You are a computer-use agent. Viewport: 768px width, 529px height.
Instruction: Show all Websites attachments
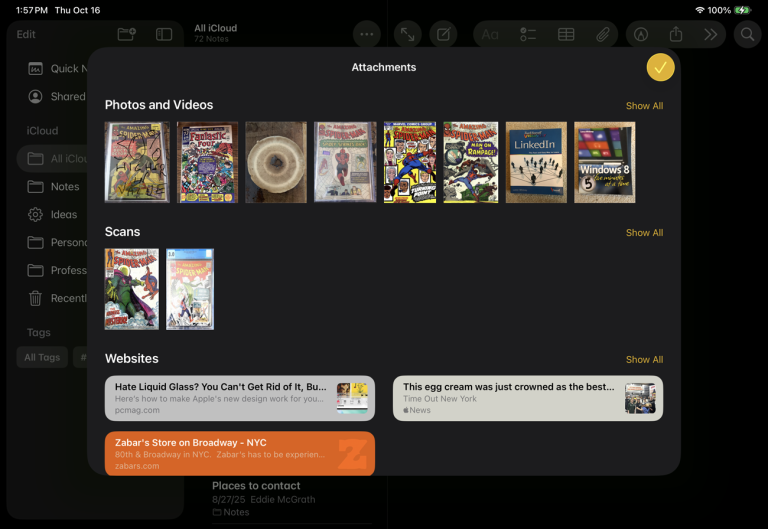pos(644,360)
